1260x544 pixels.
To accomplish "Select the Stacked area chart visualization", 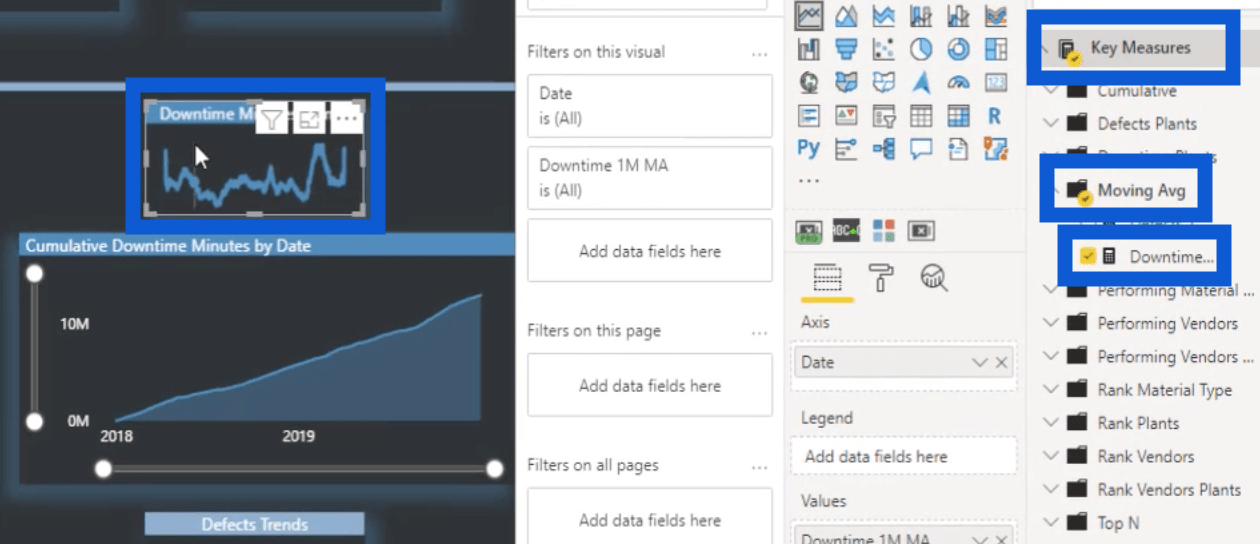I will coord(883,16).
